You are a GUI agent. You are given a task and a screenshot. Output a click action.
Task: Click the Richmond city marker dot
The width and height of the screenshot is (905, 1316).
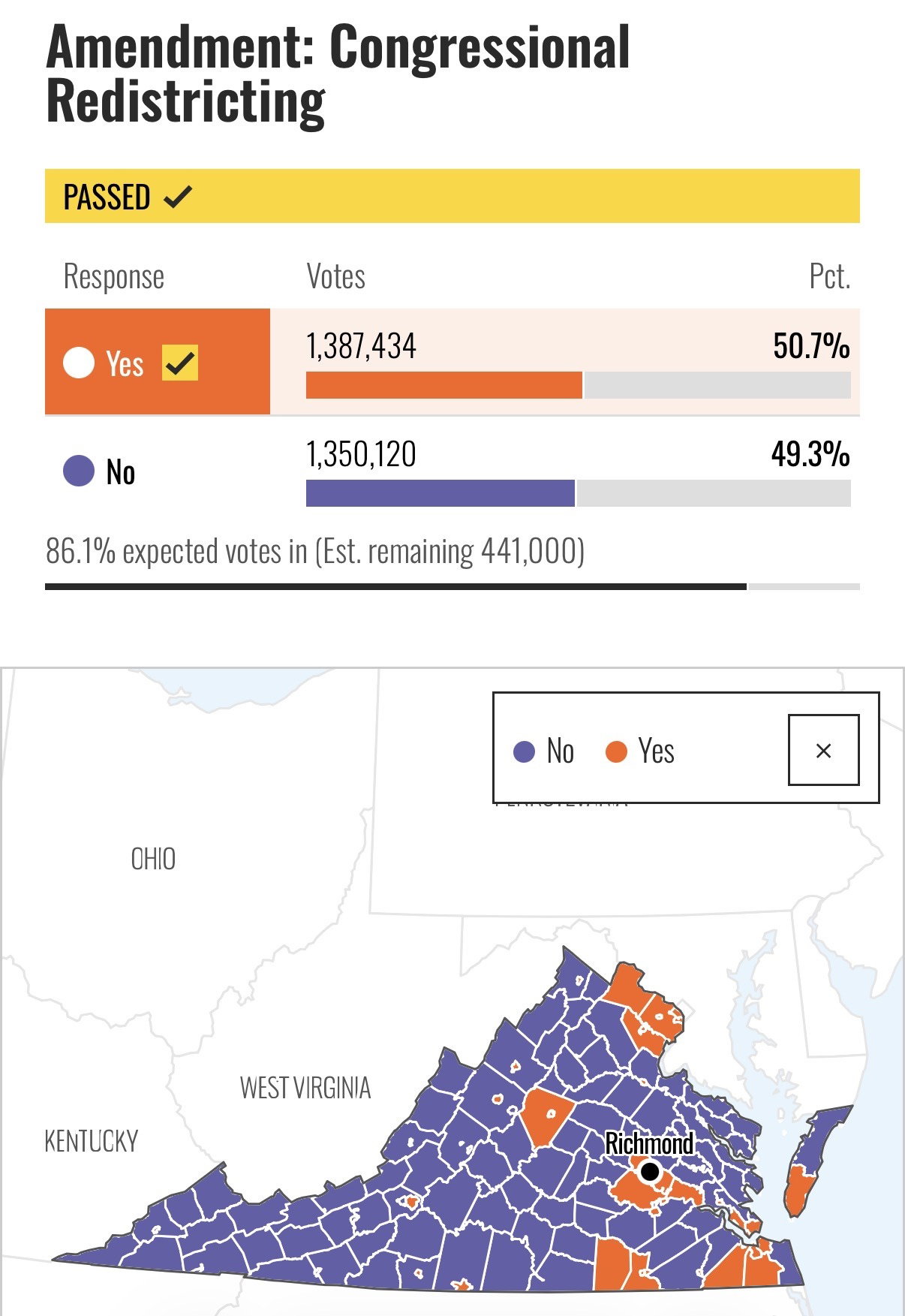click(650, 1170)
